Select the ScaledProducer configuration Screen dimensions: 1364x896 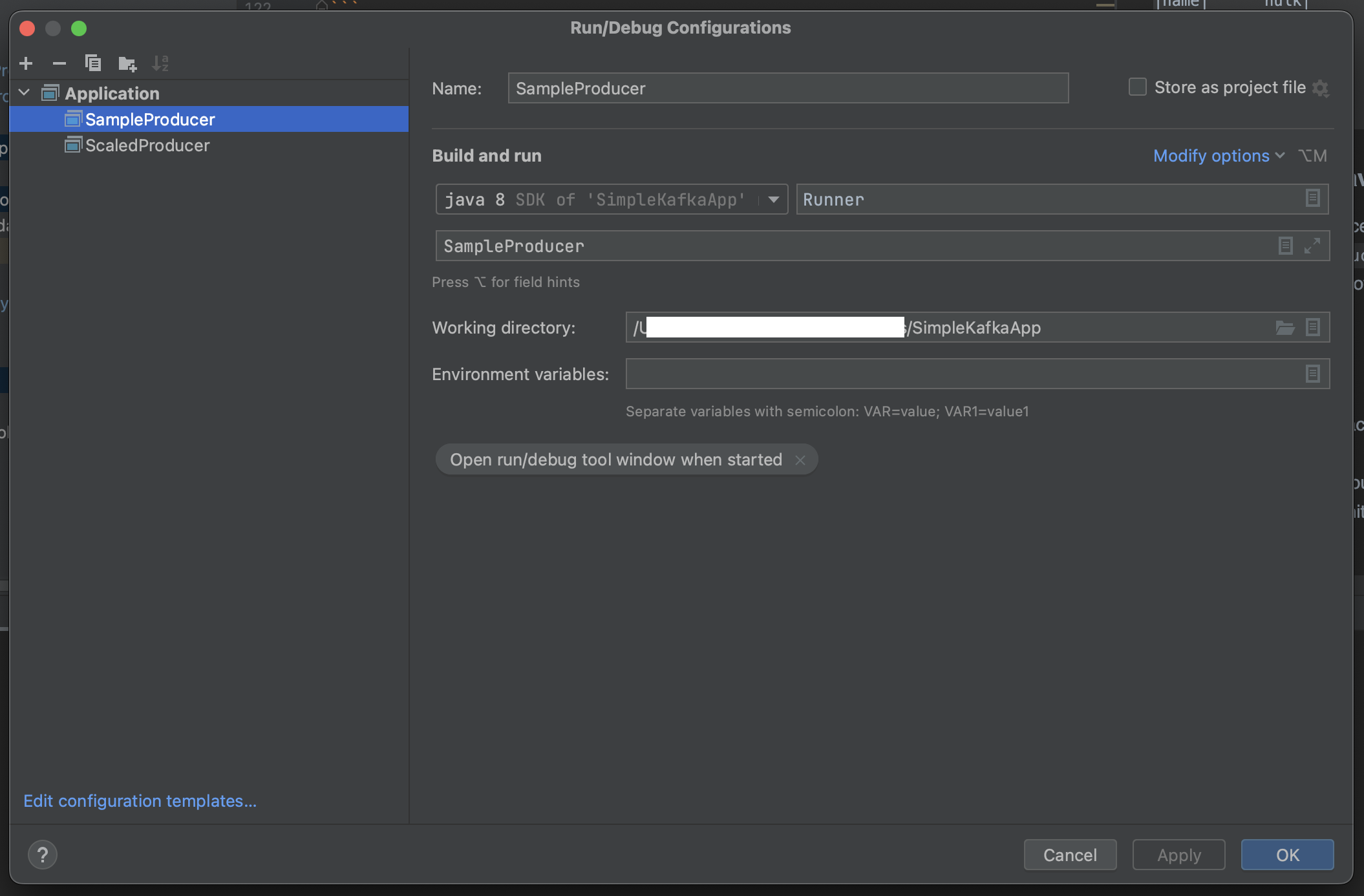147,145
